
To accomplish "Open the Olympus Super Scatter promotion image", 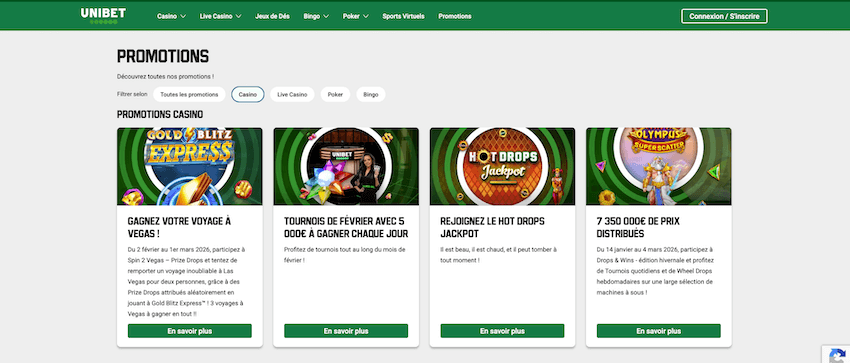I will (x=659, y=166).
